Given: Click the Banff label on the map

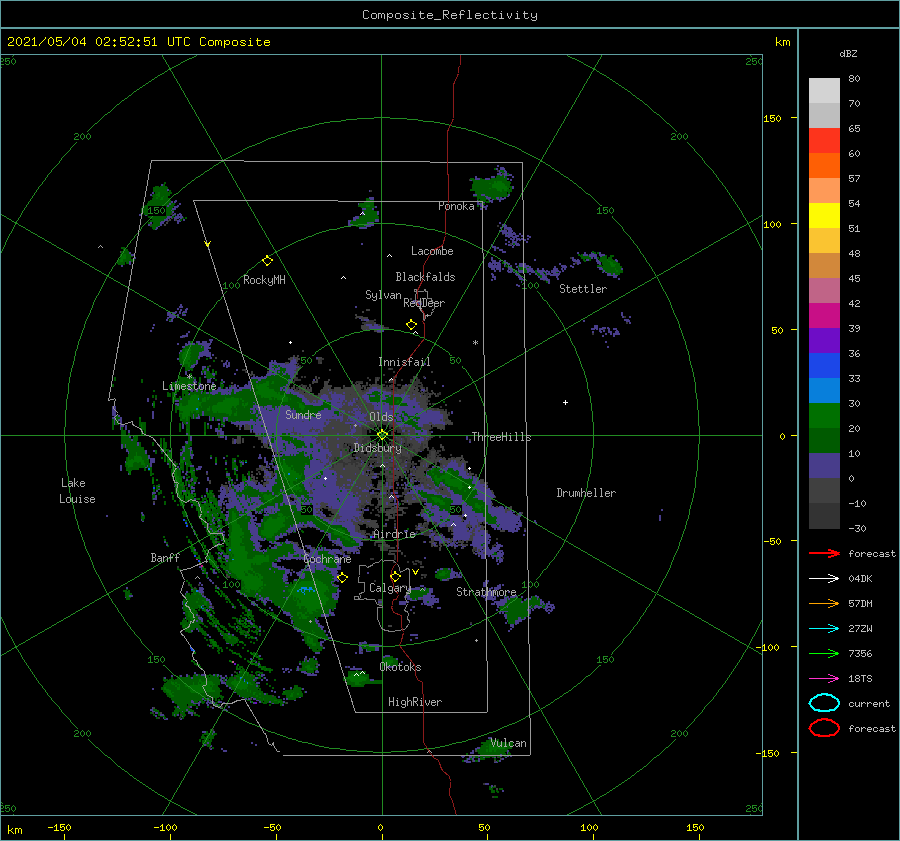Looking at the screenshot, I should [x=165, y=557].
